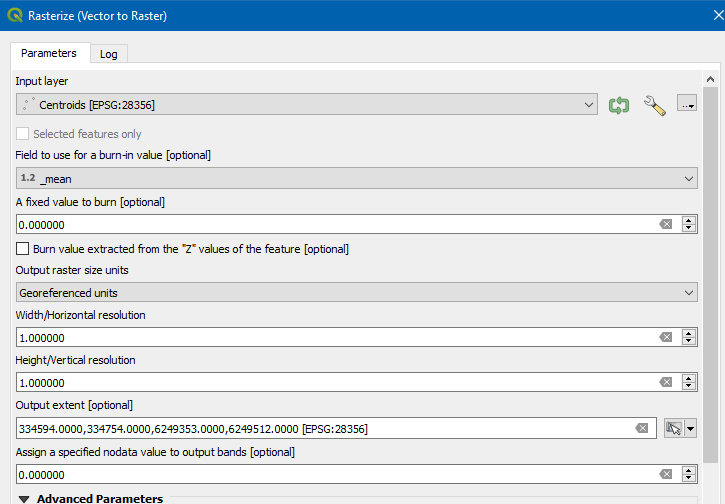Clear the Height/Vertical resolution value
Image resolution: width=725 pixels, height=504 pixels.
coord(666,382)
